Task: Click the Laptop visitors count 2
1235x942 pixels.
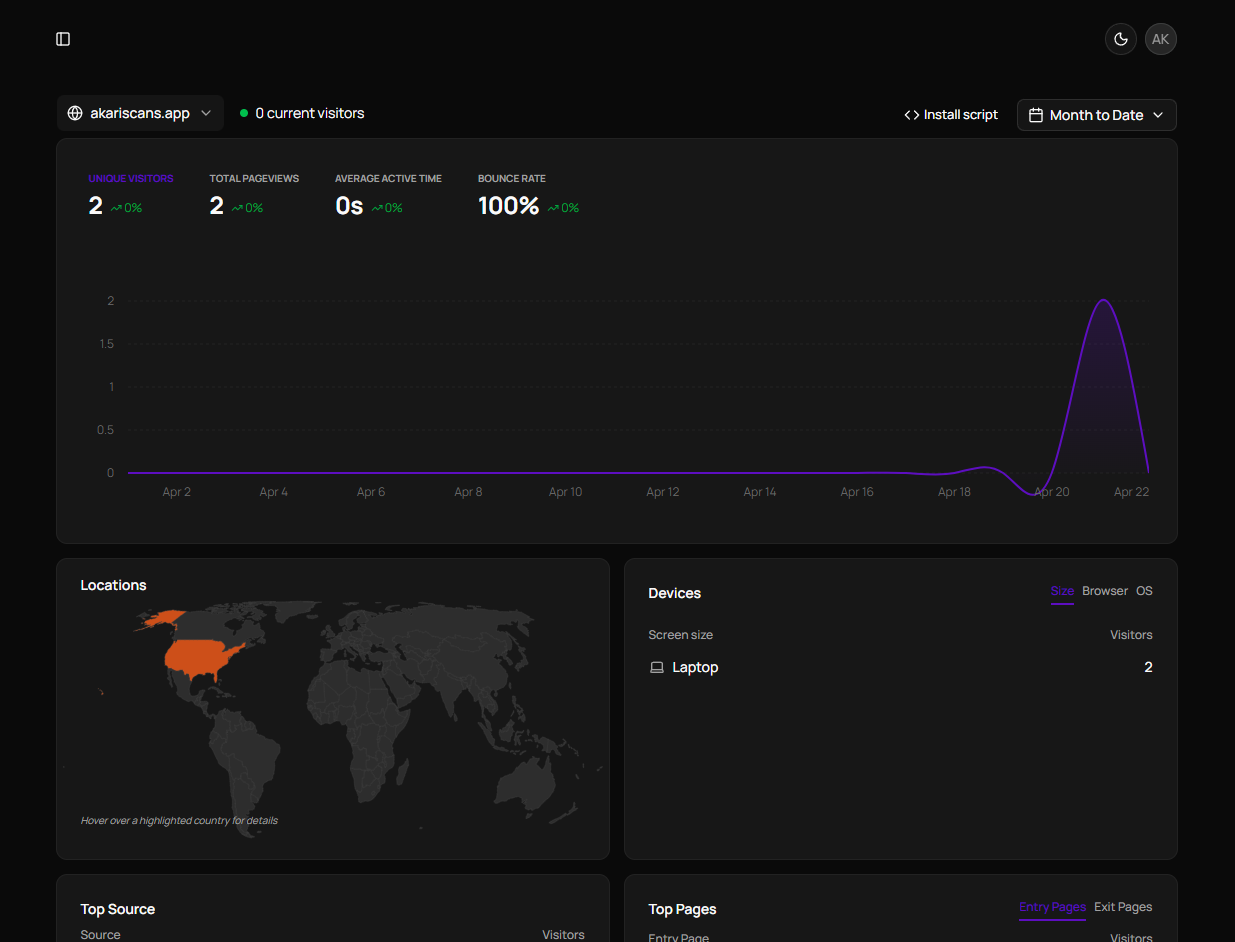Action: tap(1148, 667)
